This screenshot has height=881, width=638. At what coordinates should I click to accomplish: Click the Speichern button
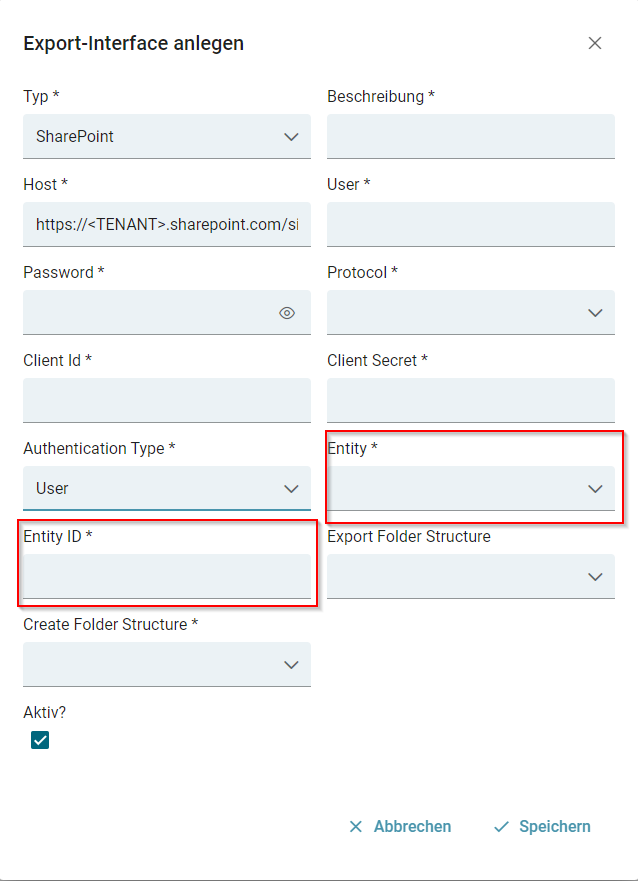pos(542,827)
